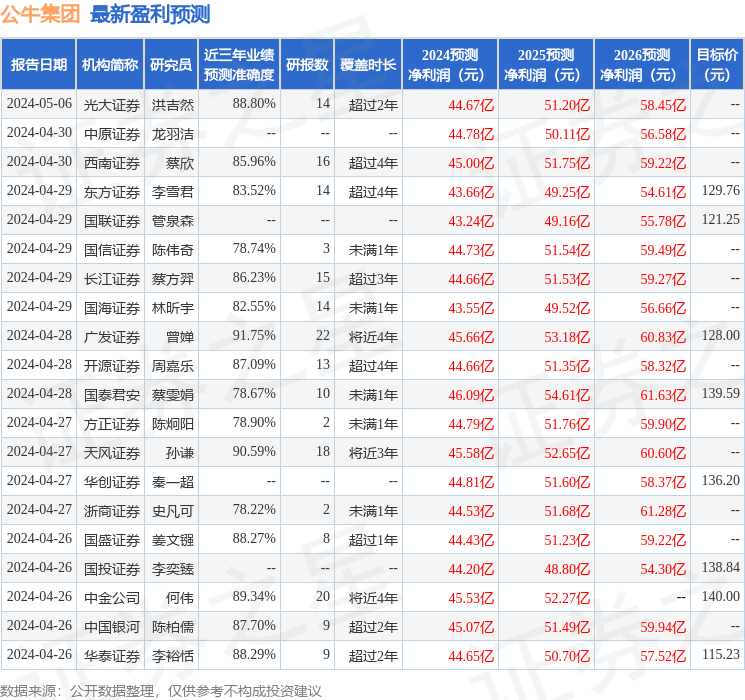Select the 中原证券 institution cell
This screenshot has width=745, height=700.
[112, 134]
